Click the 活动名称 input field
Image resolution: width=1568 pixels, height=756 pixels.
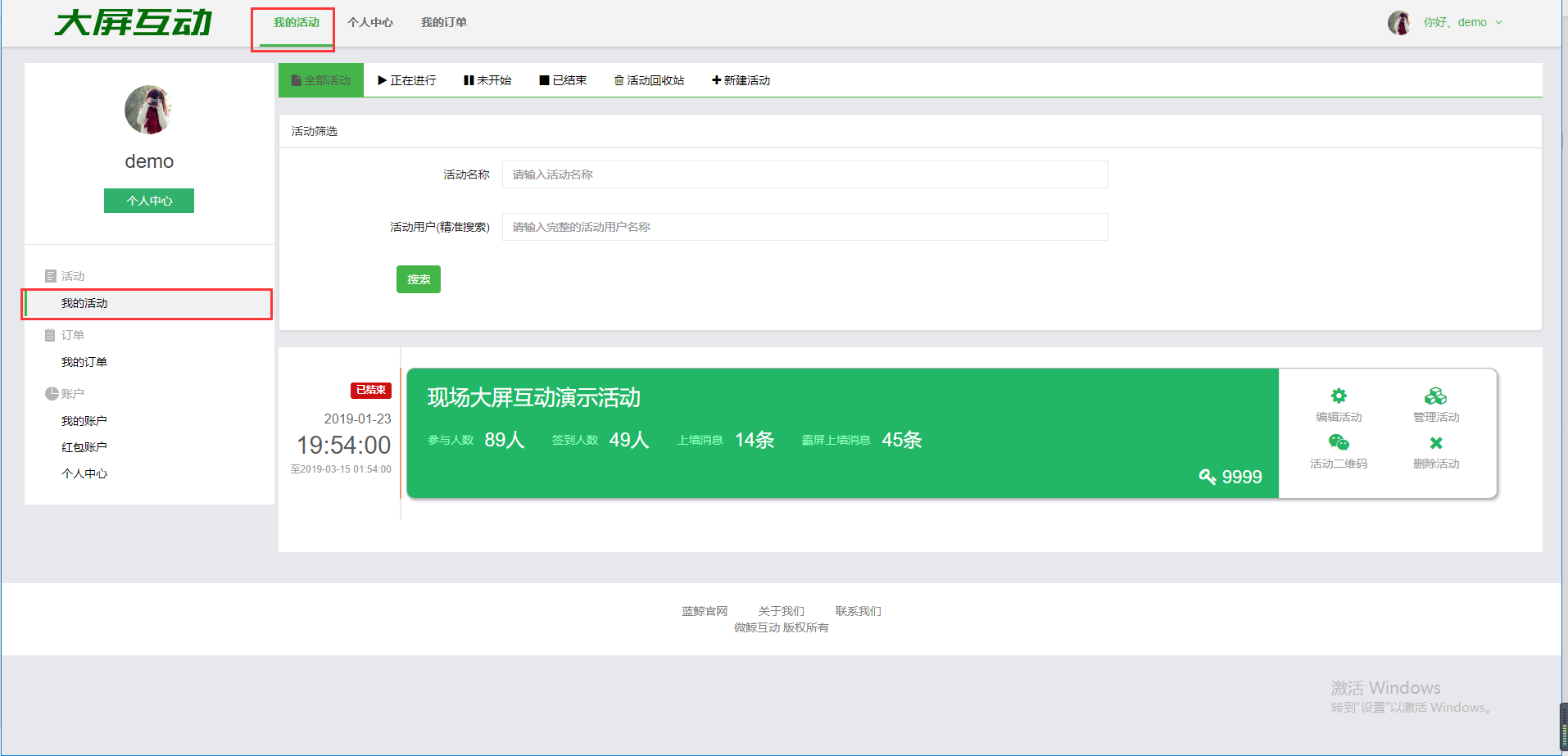click(x=804, y=174)
